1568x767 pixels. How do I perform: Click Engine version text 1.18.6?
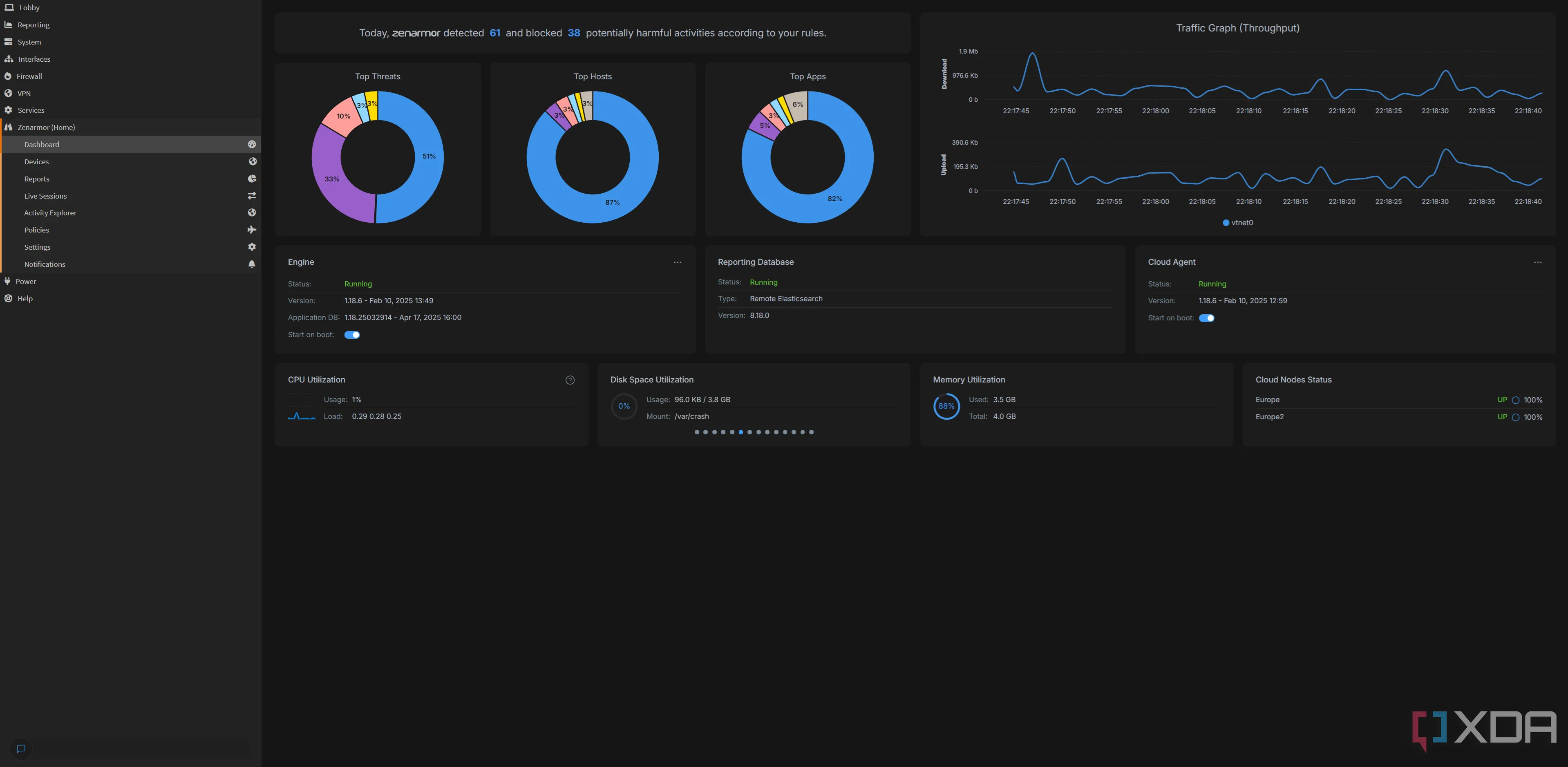(388, 301)
